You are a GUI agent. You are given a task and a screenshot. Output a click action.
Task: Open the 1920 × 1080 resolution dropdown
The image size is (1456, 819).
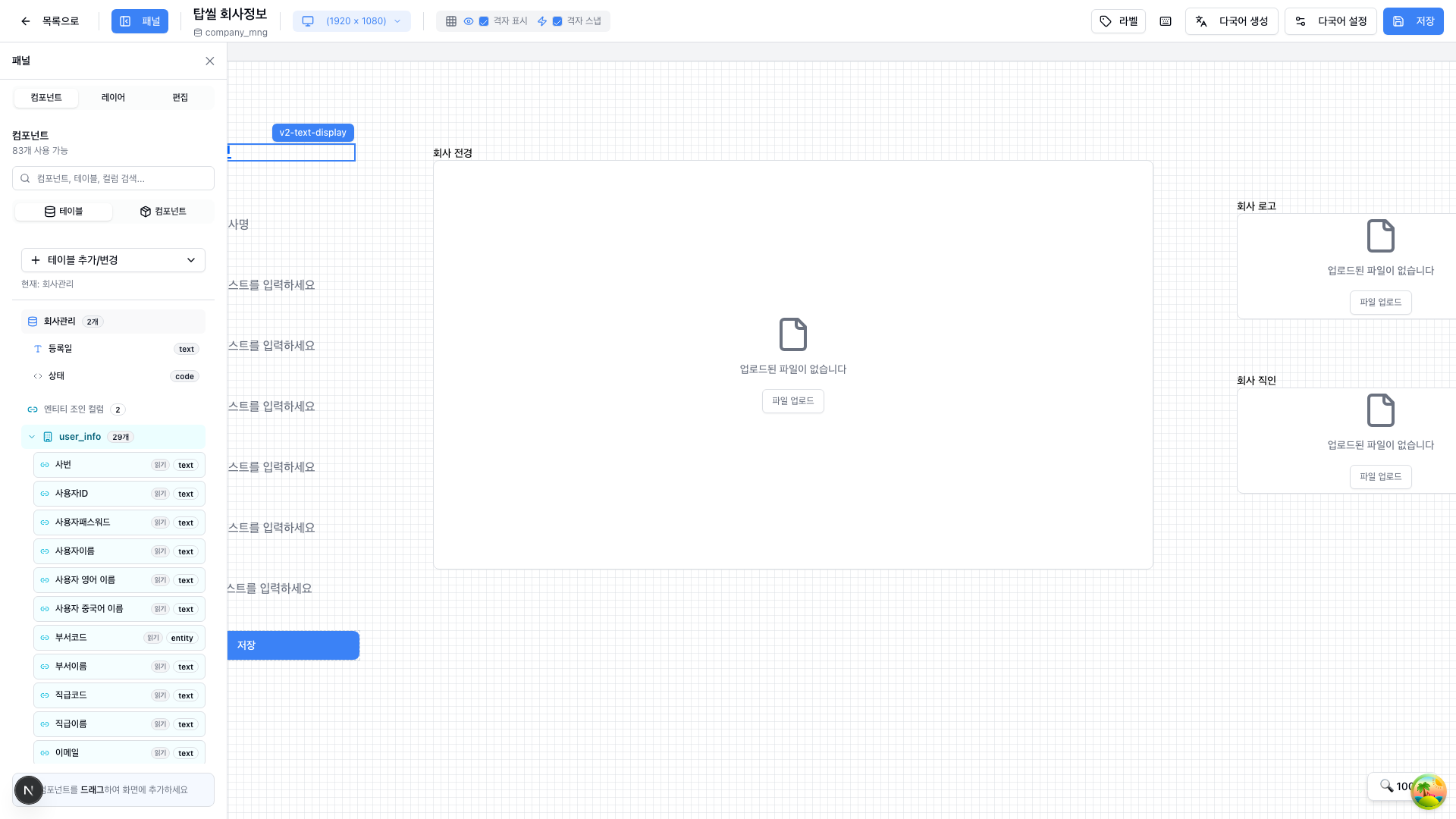coord(352,21)
